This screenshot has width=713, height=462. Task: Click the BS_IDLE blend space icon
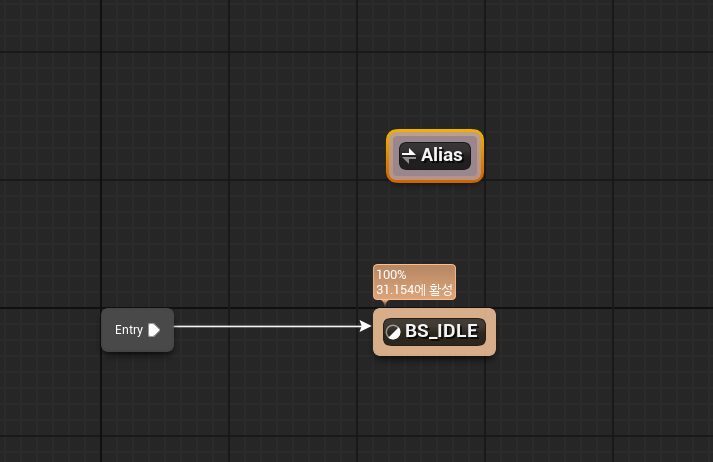click(x=393, y=332)
